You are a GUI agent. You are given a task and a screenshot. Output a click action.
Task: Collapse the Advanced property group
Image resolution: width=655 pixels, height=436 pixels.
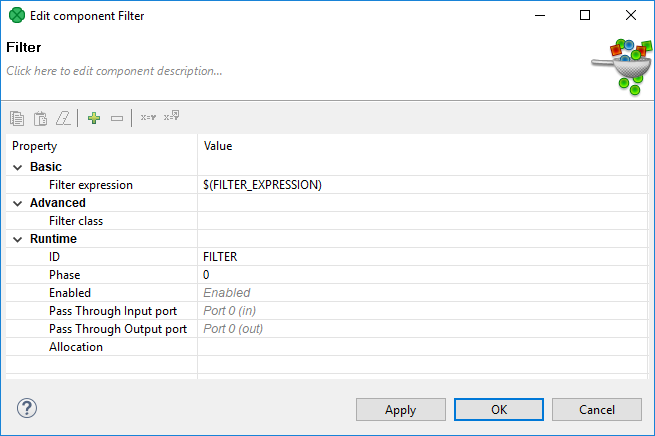17,203
